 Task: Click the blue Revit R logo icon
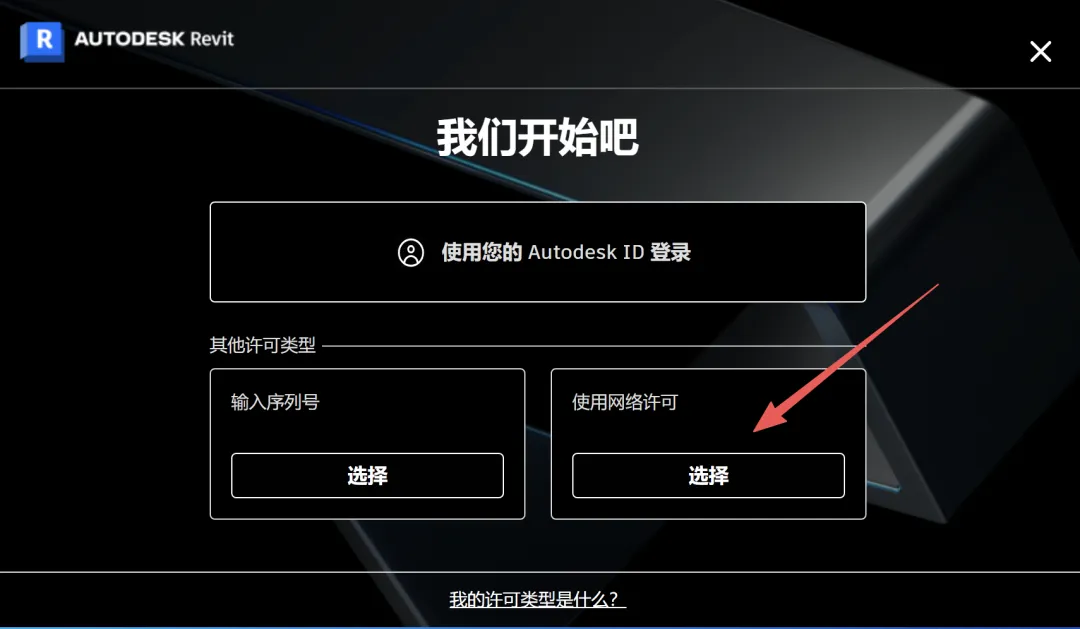tap(43, 41)
